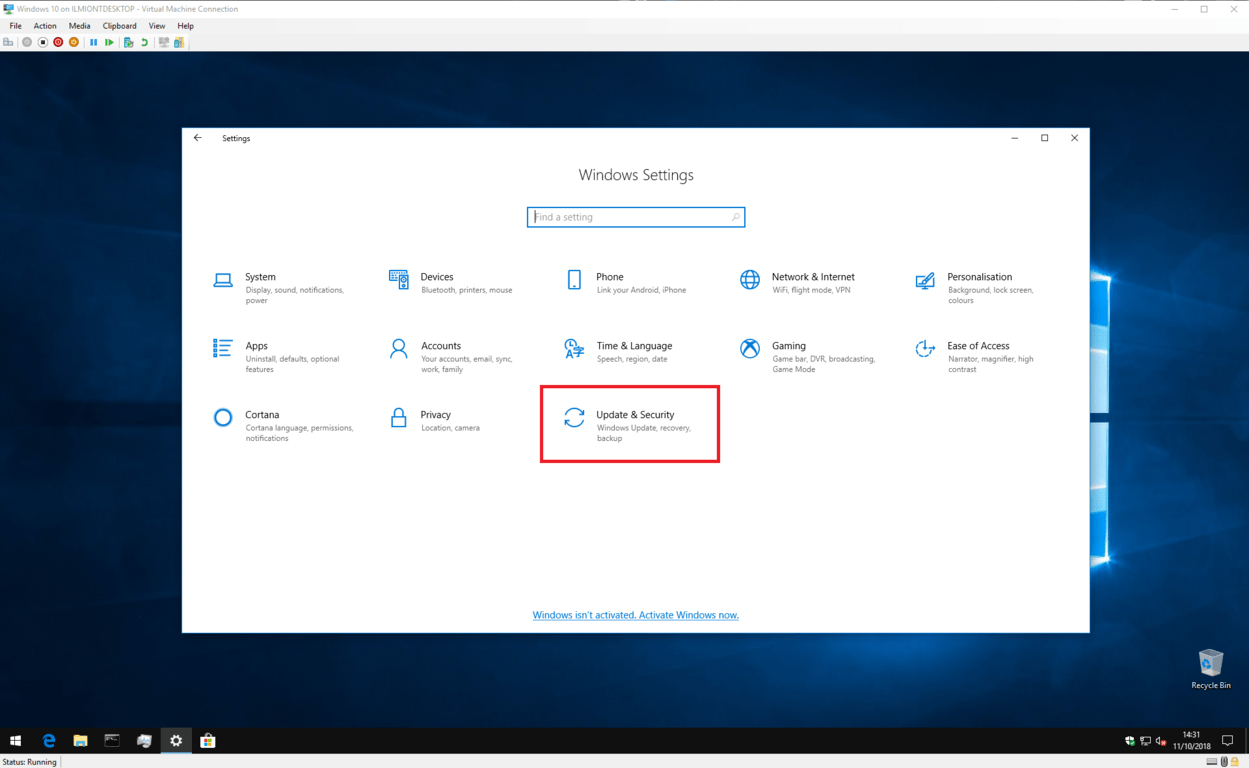Open the Media menu
Screen dimensions: 1249x768
click(79, 26)
